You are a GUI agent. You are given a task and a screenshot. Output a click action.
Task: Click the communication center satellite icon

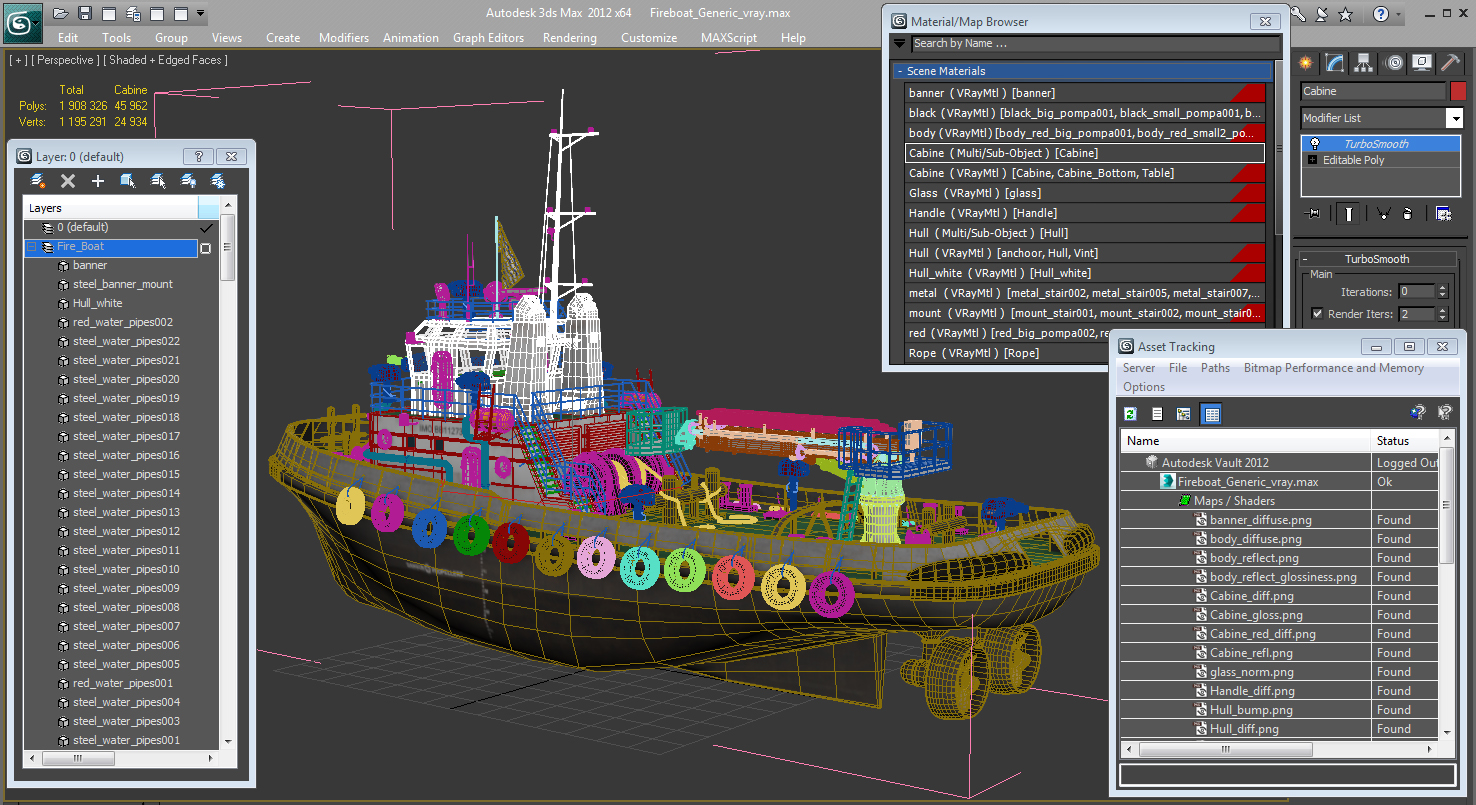click(1322, 14)
